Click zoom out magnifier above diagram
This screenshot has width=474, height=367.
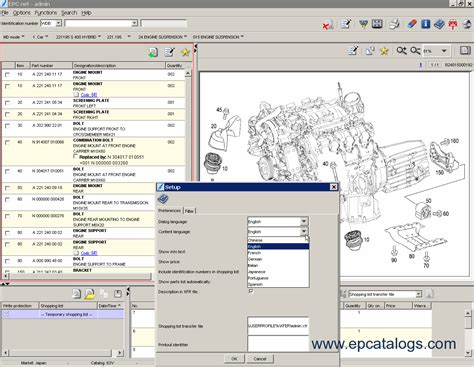click(x=415, y=51)
